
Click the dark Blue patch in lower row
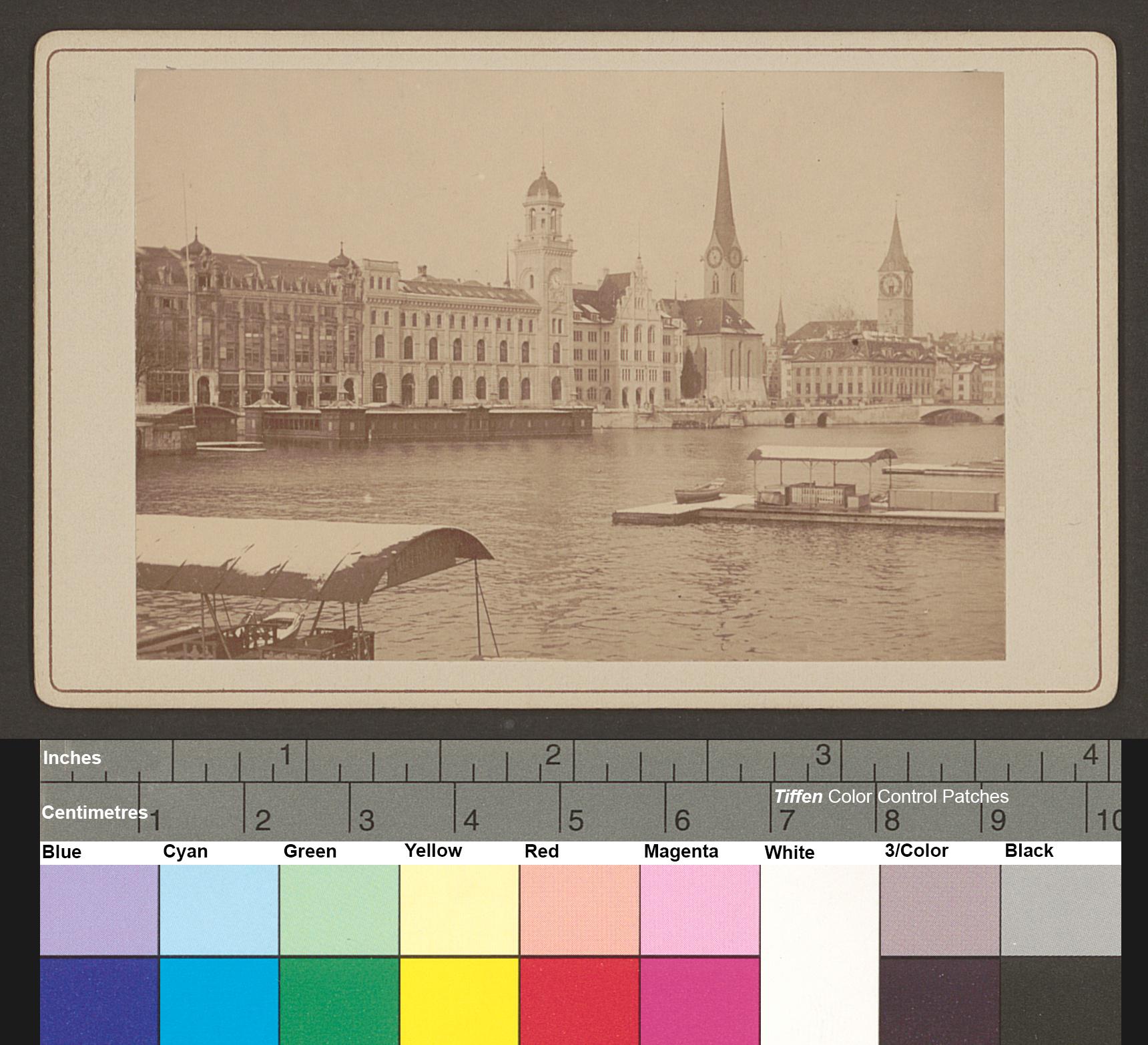(x=99, y=1002)
